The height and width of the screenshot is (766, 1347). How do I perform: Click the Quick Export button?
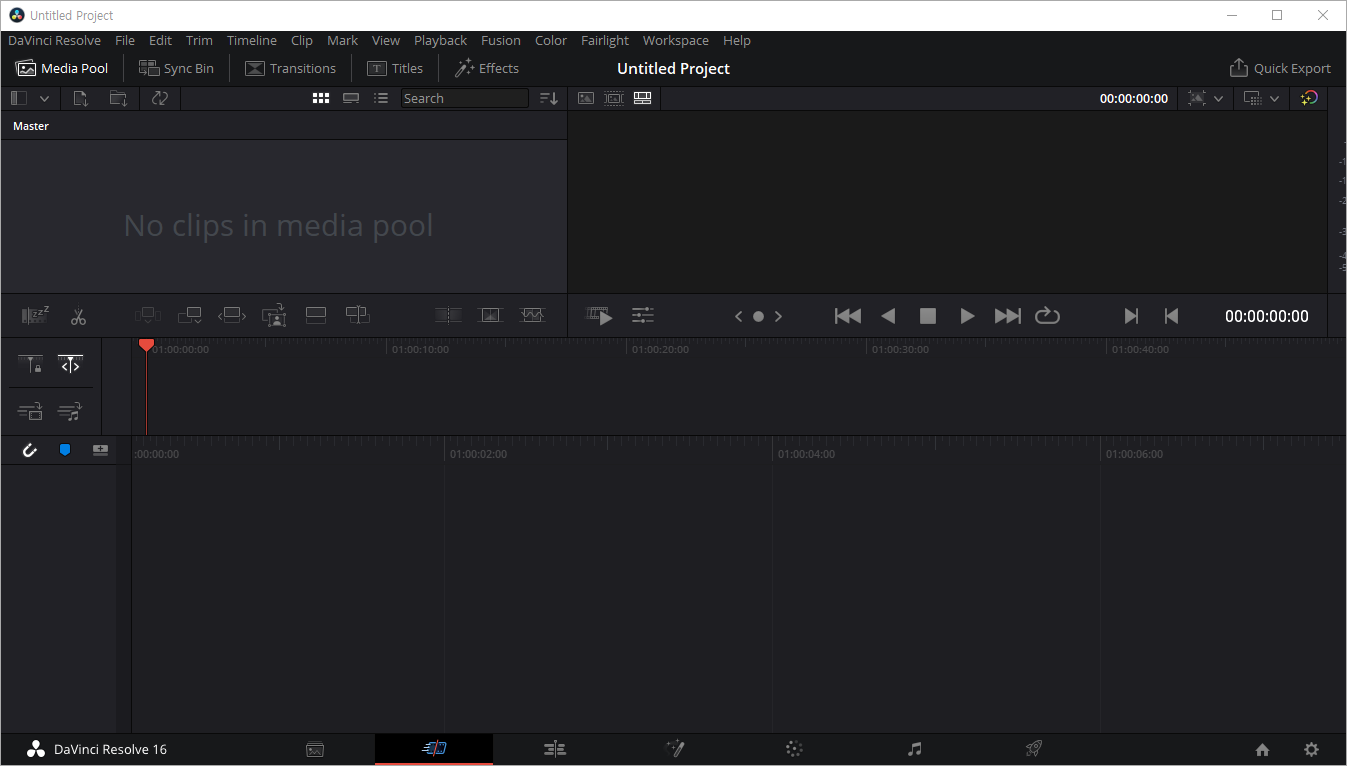click(x=1280, y=68)
